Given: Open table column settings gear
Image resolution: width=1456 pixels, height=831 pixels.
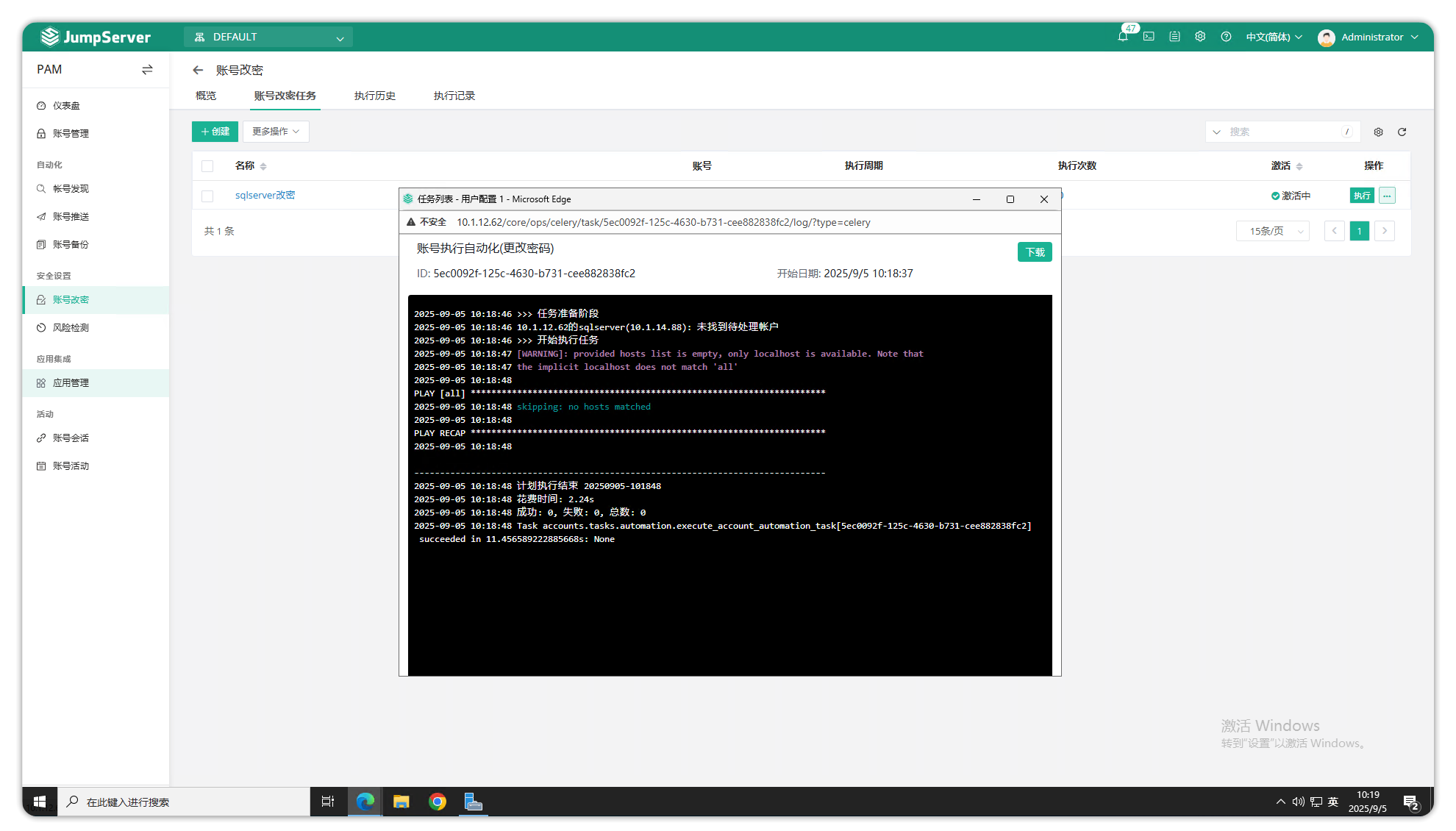Looking at the screenshot, I should [x=1379, y=132].
